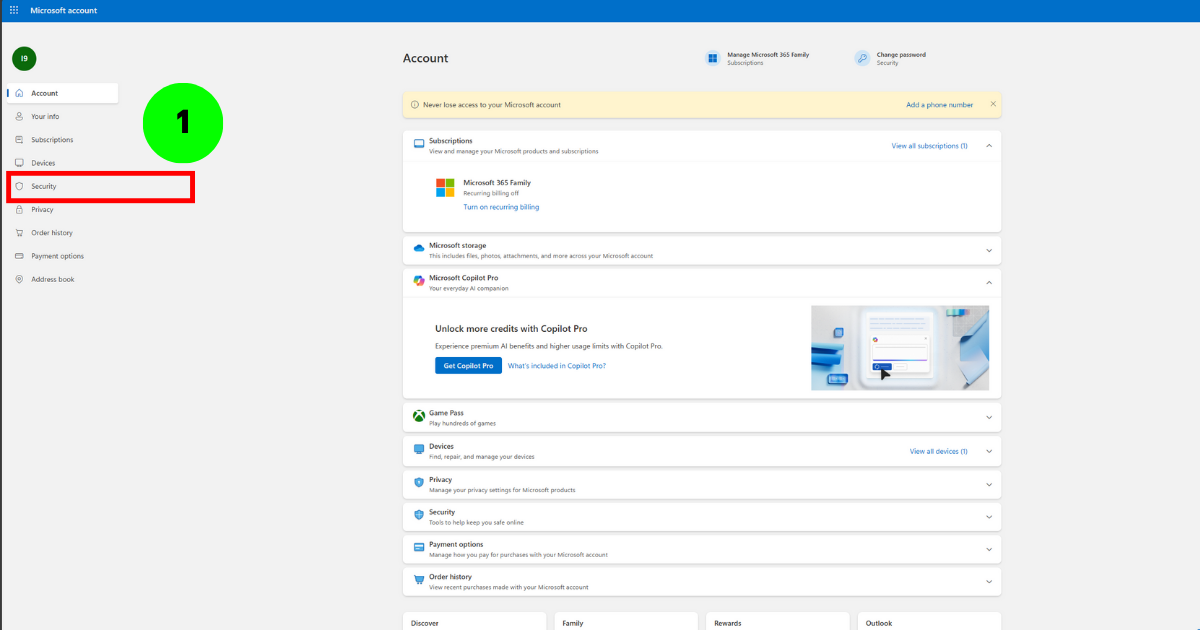Collapse the Microsoft Copilot Pro section
Viewport: 1200px width, 630px height.
989,283
